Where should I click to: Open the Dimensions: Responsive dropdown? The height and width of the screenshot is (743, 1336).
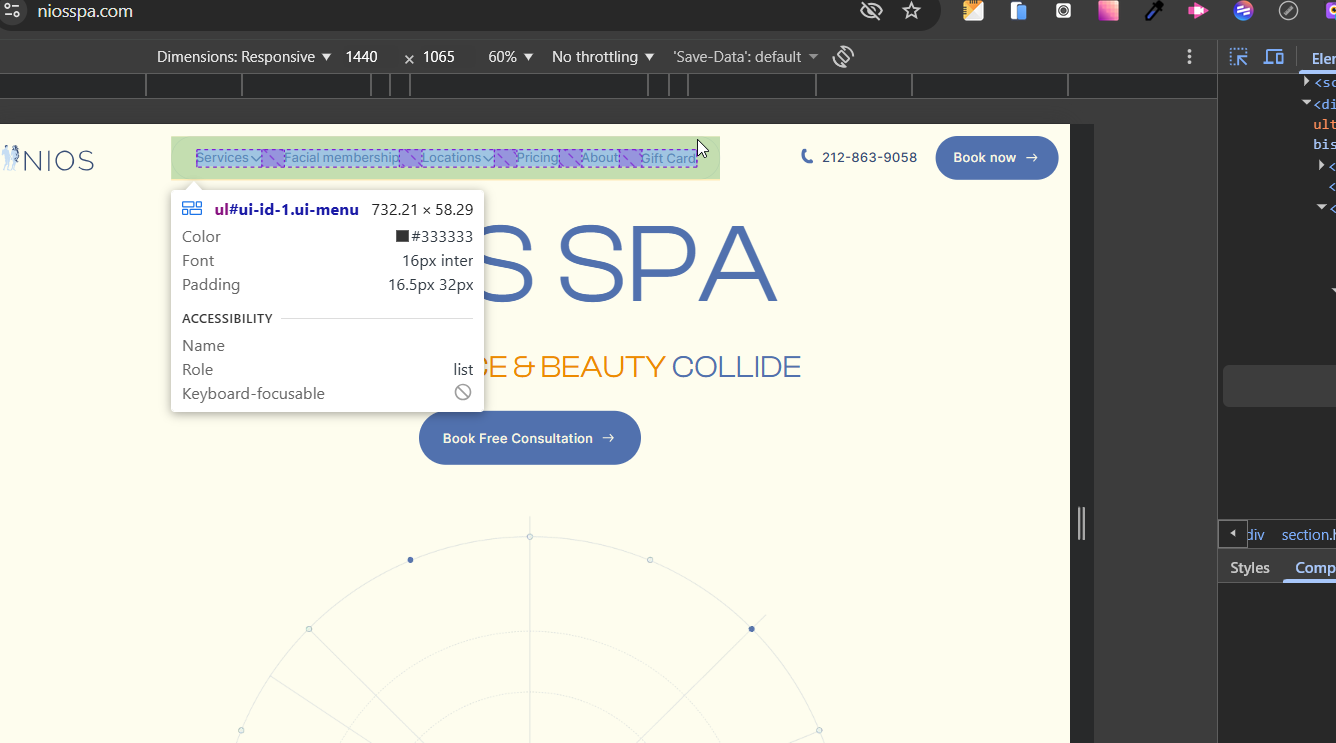coord(243,57)
